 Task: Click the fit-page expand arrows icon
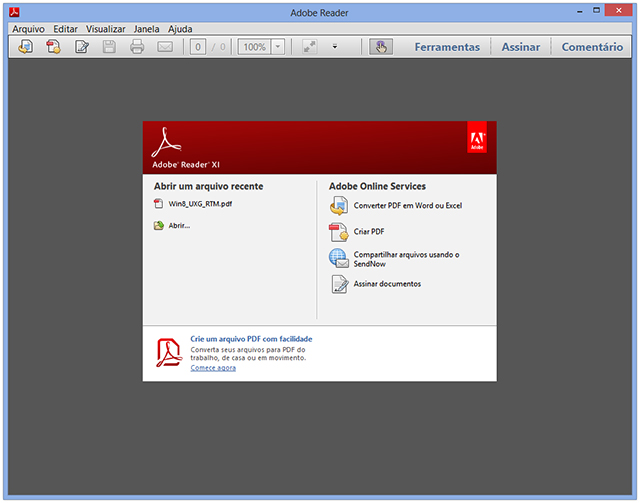point(310,47)
